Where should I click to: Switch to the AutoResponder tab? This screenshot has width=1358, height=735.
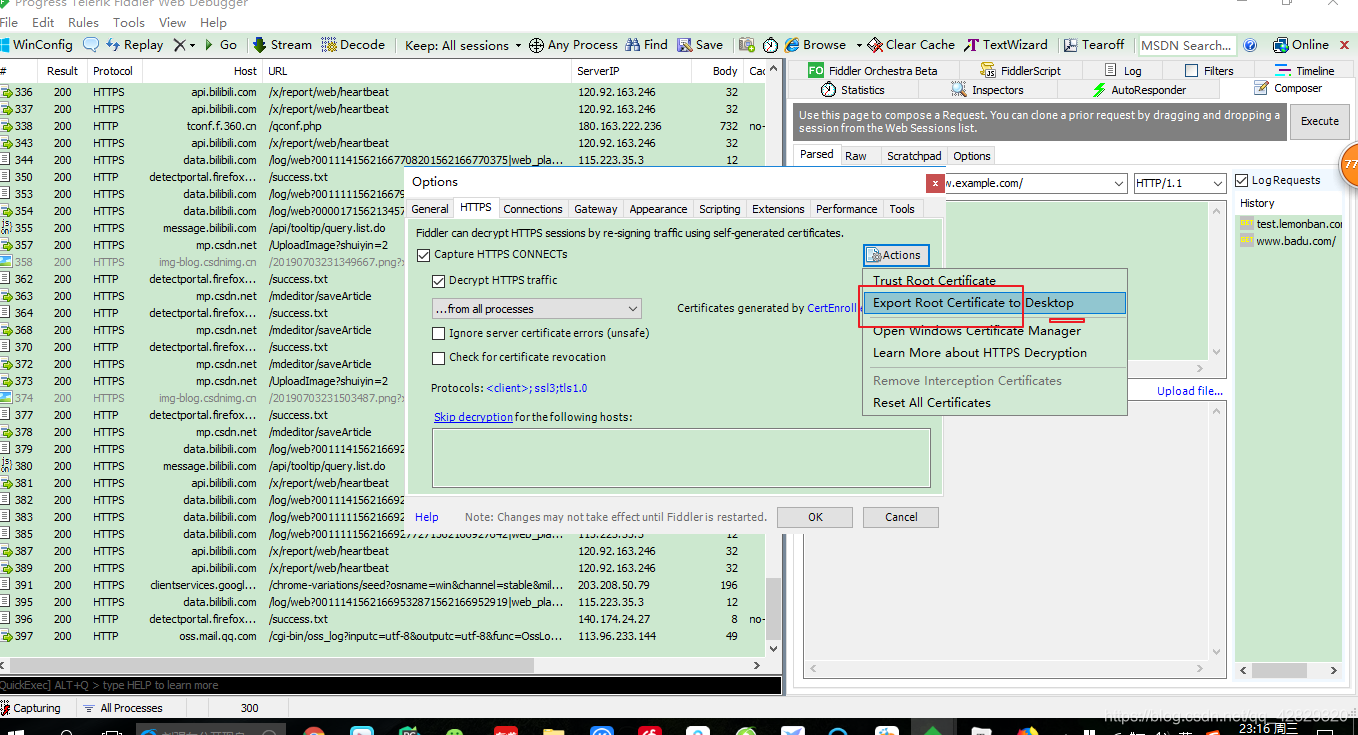click(1139, 90)
